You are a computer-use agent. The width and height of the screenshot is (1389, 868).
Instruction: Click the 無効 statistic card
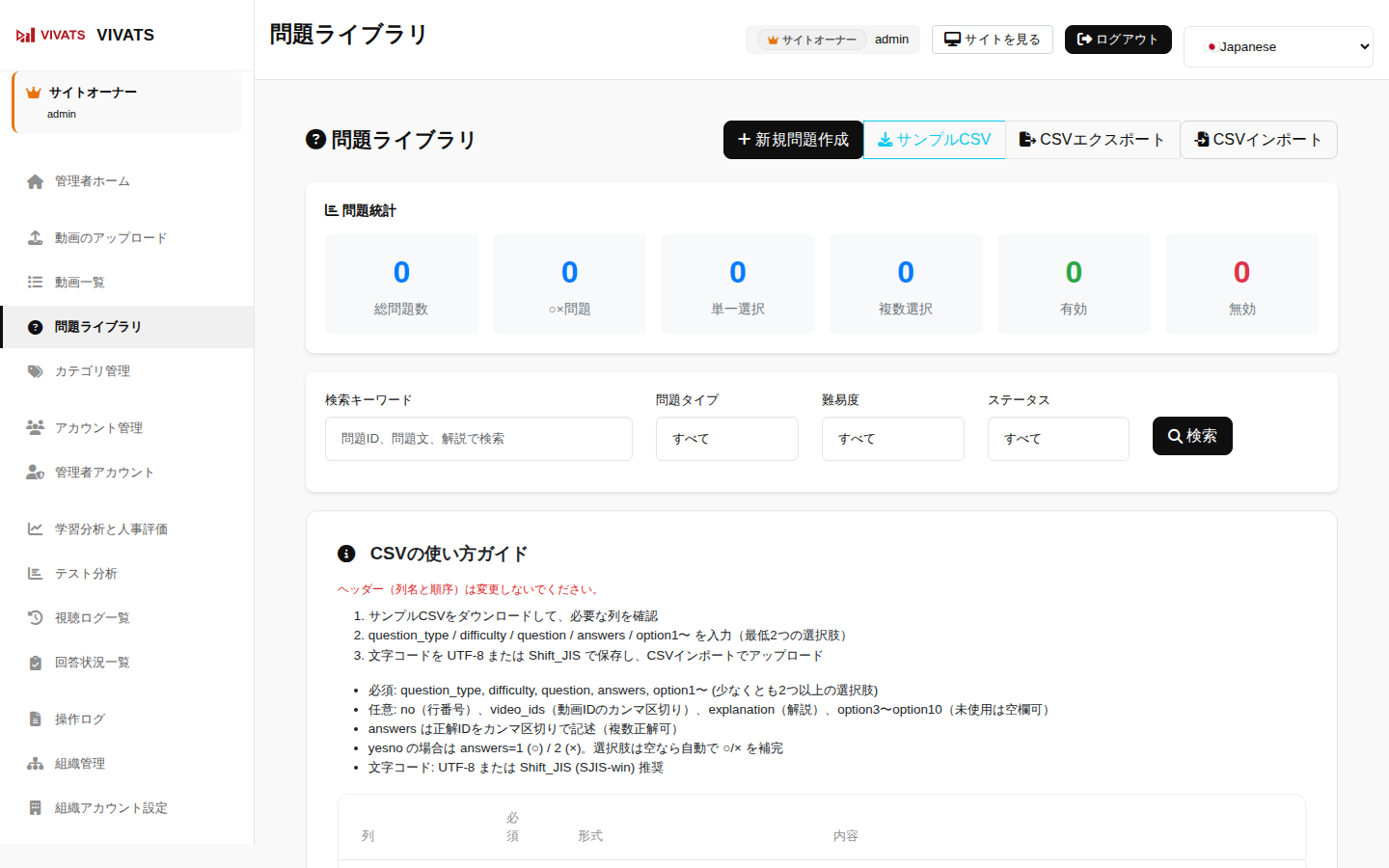point(1241,284)
